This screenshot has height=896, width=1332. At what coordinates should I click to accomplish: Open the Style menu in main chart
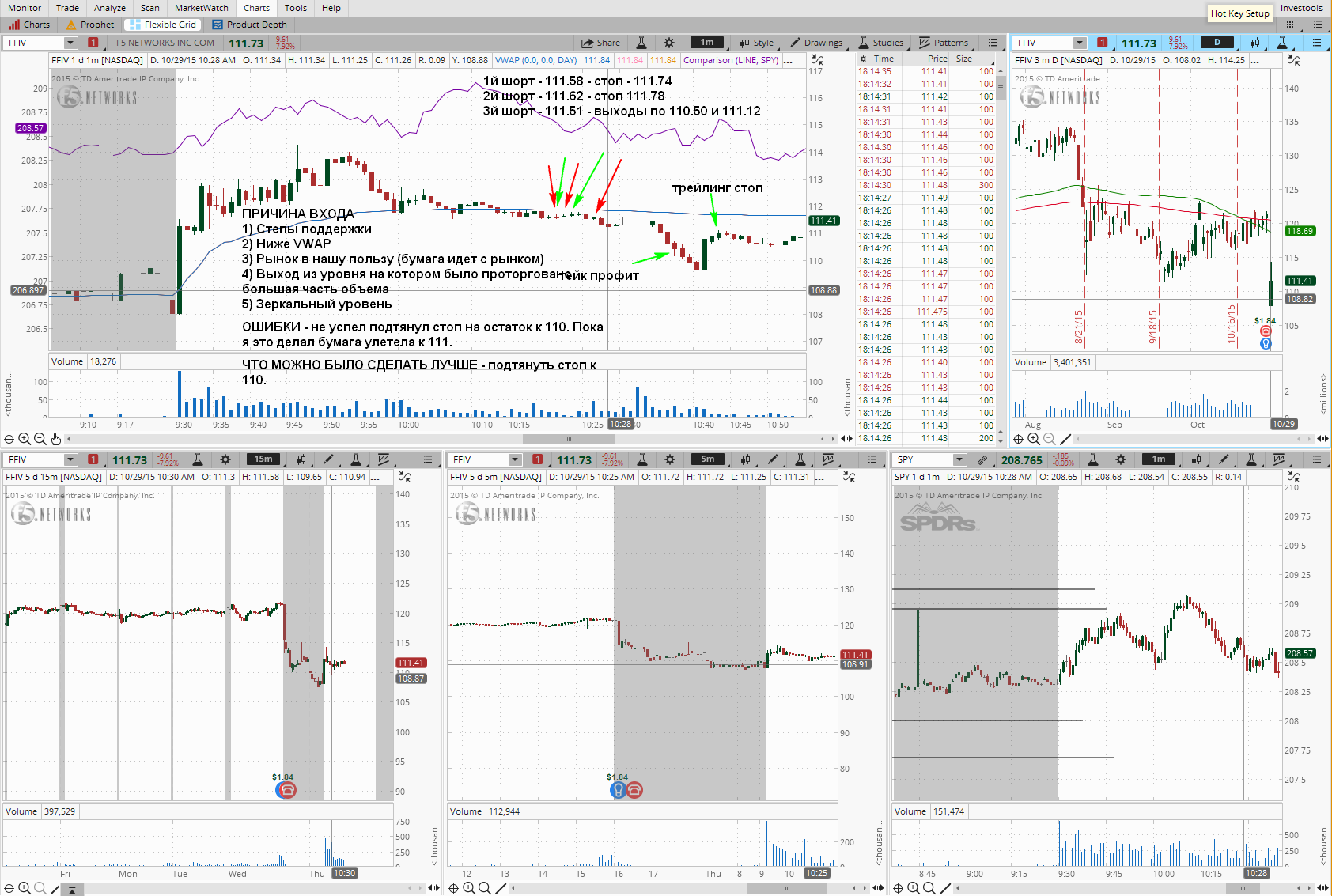(x=756, y=43)
